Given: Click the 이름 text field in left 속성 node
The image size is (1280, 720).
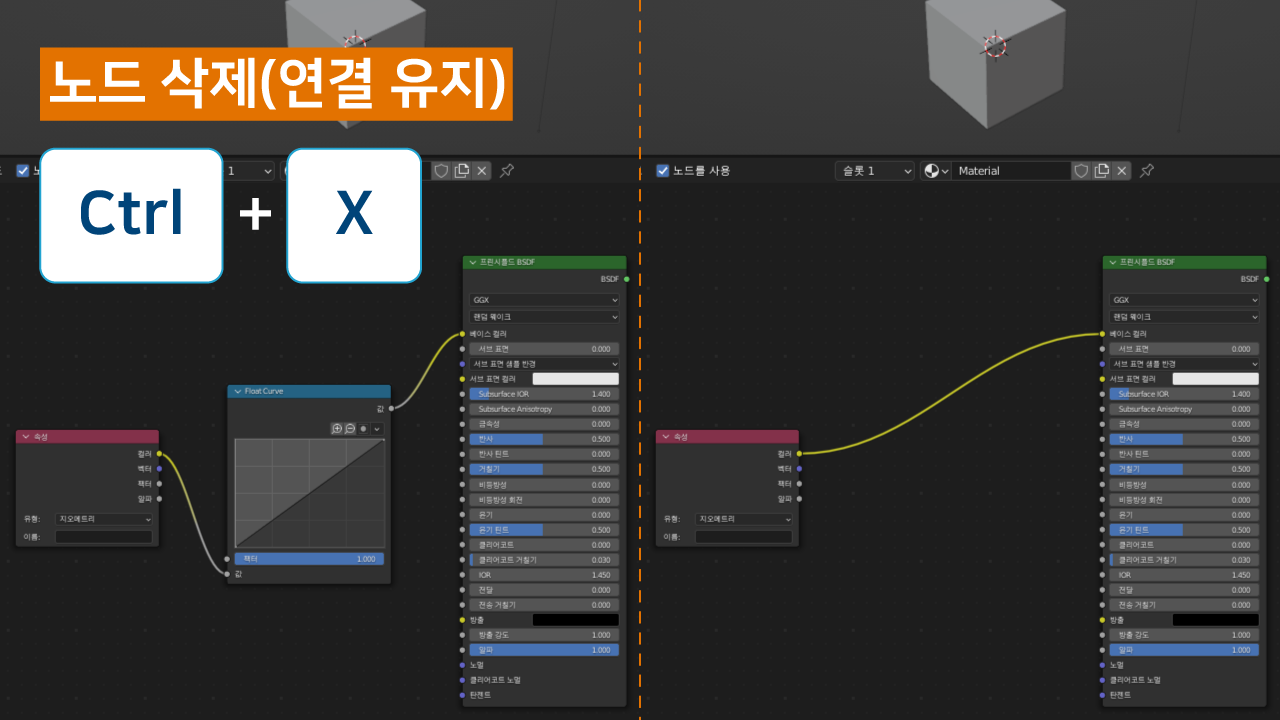Looking at the screenshot, I should click(104, 537).
